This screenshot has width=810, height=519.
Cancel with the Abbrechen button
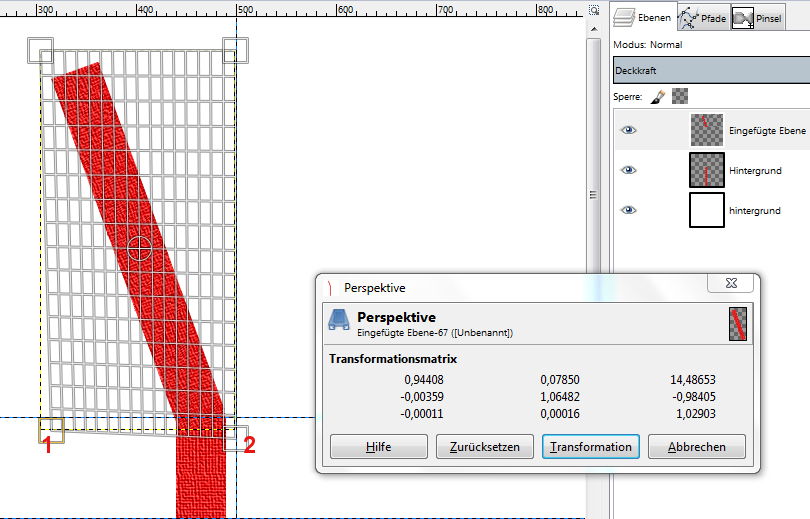[x=696, y=447]
